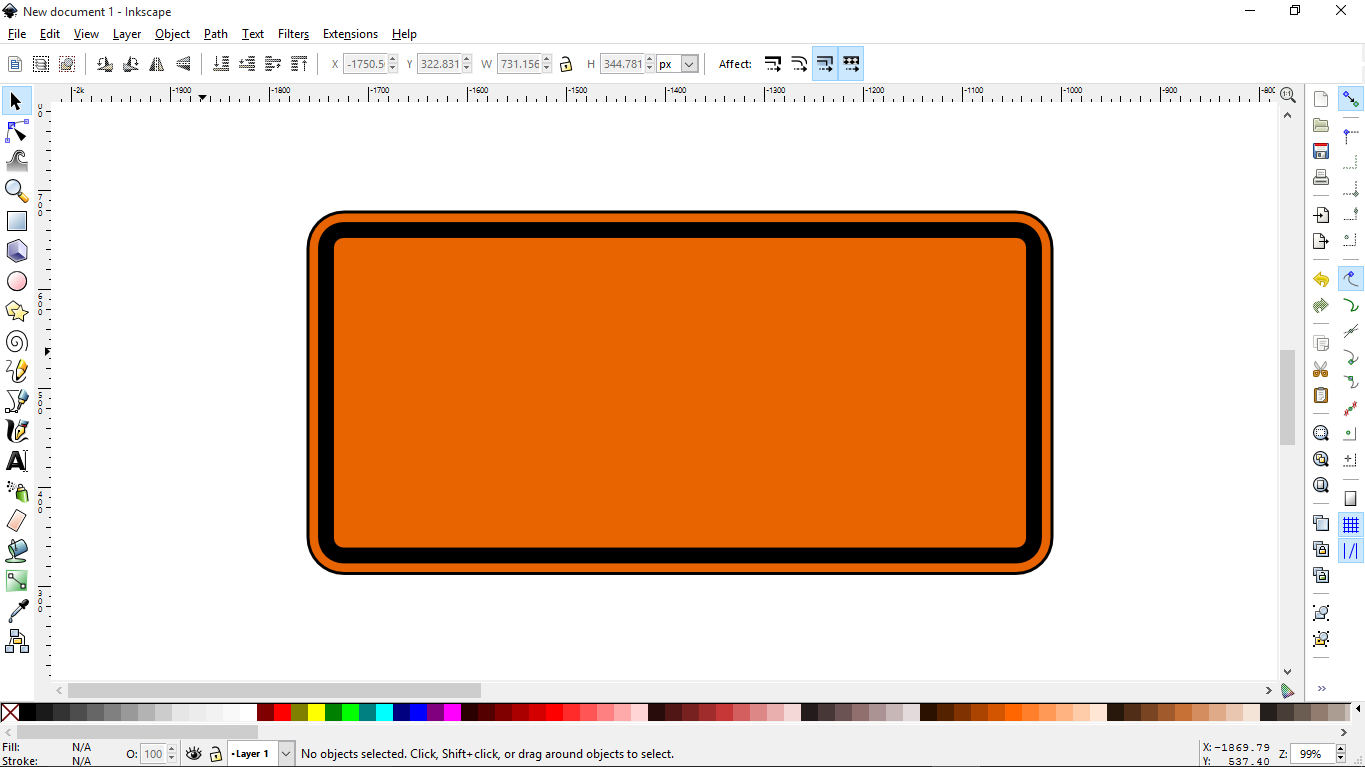Toggle snap to guides button
The width and height of the screenshot is (1365, 767).
tap(1351, 551)
